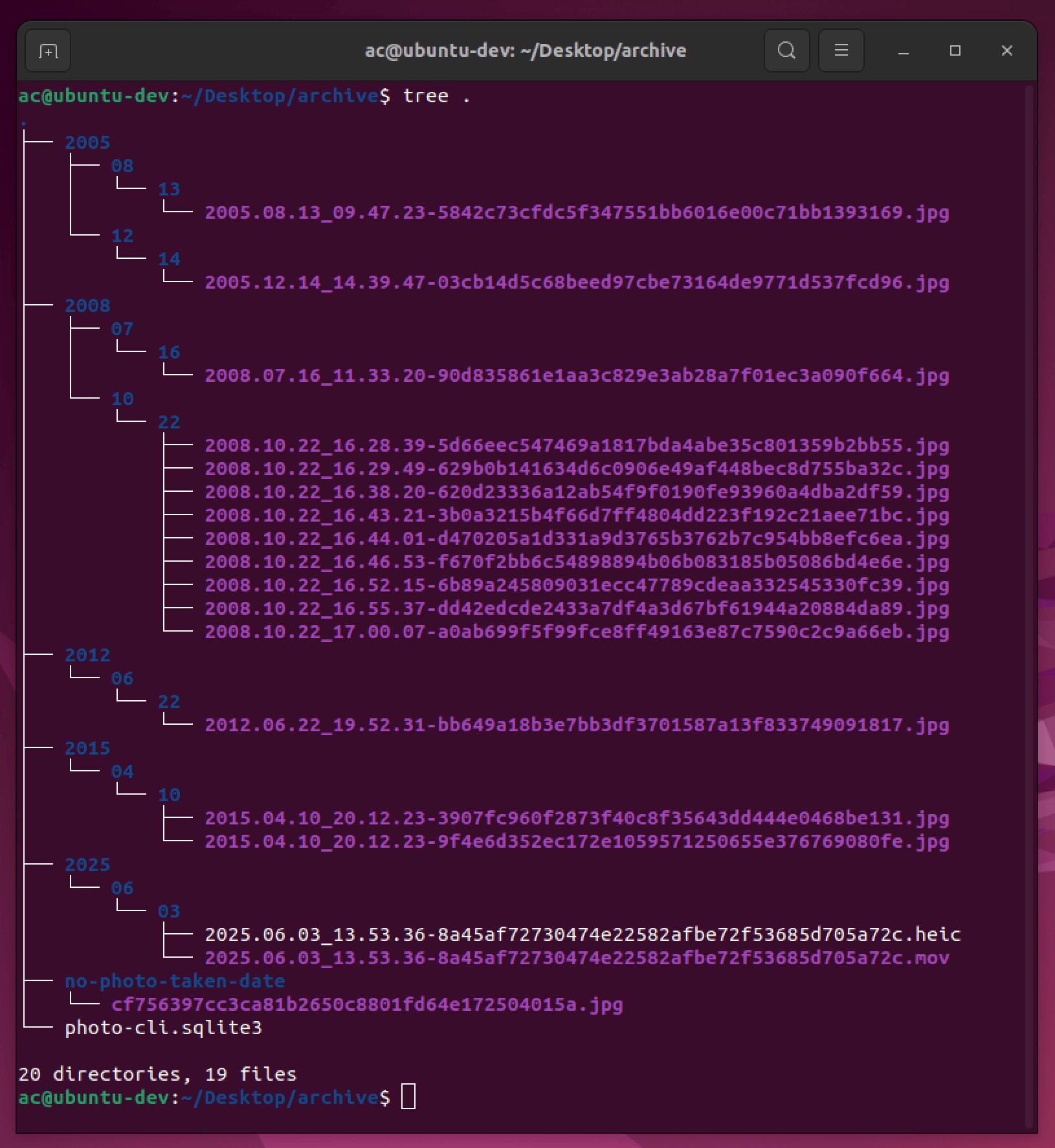The width and height of the screenshot is (1055, 1148).
Task: Click file cf756397cc3ca81b jpg
Action: point(367,1004)
